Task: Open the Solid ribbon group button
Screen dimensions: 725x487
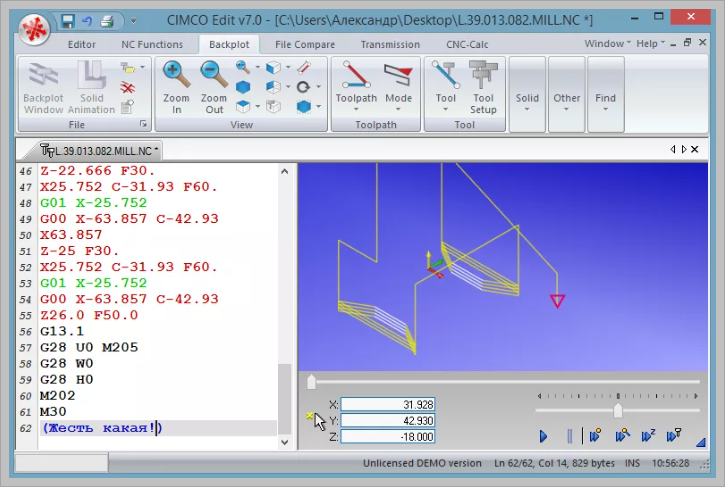Action: coord(527,94)
